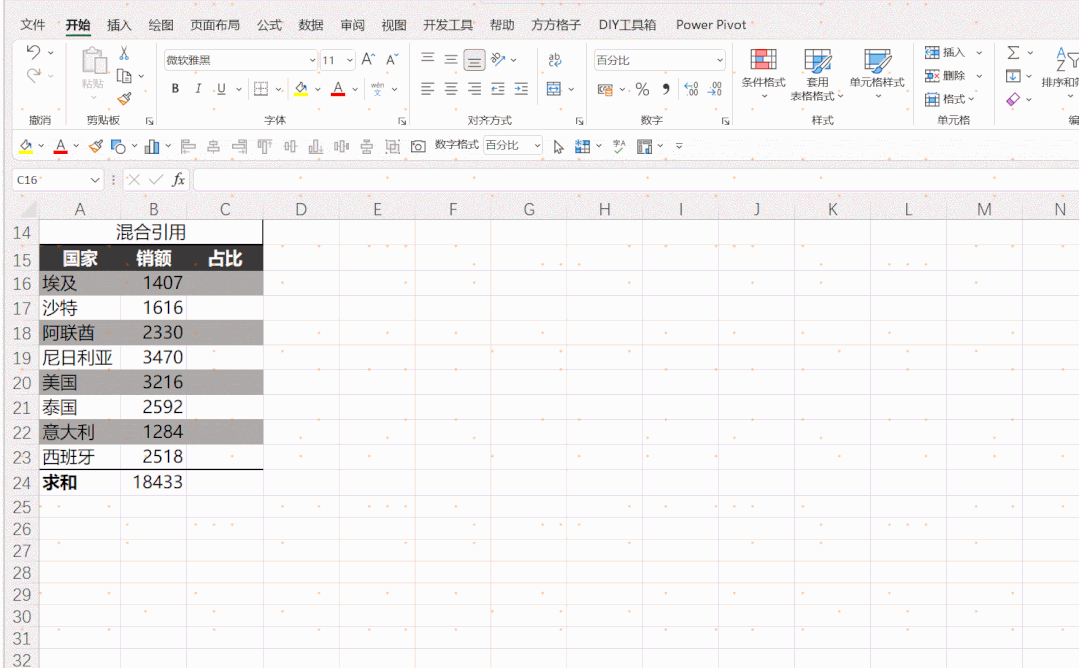Click the yellow fill color button in ribbon

coord(301,89)
